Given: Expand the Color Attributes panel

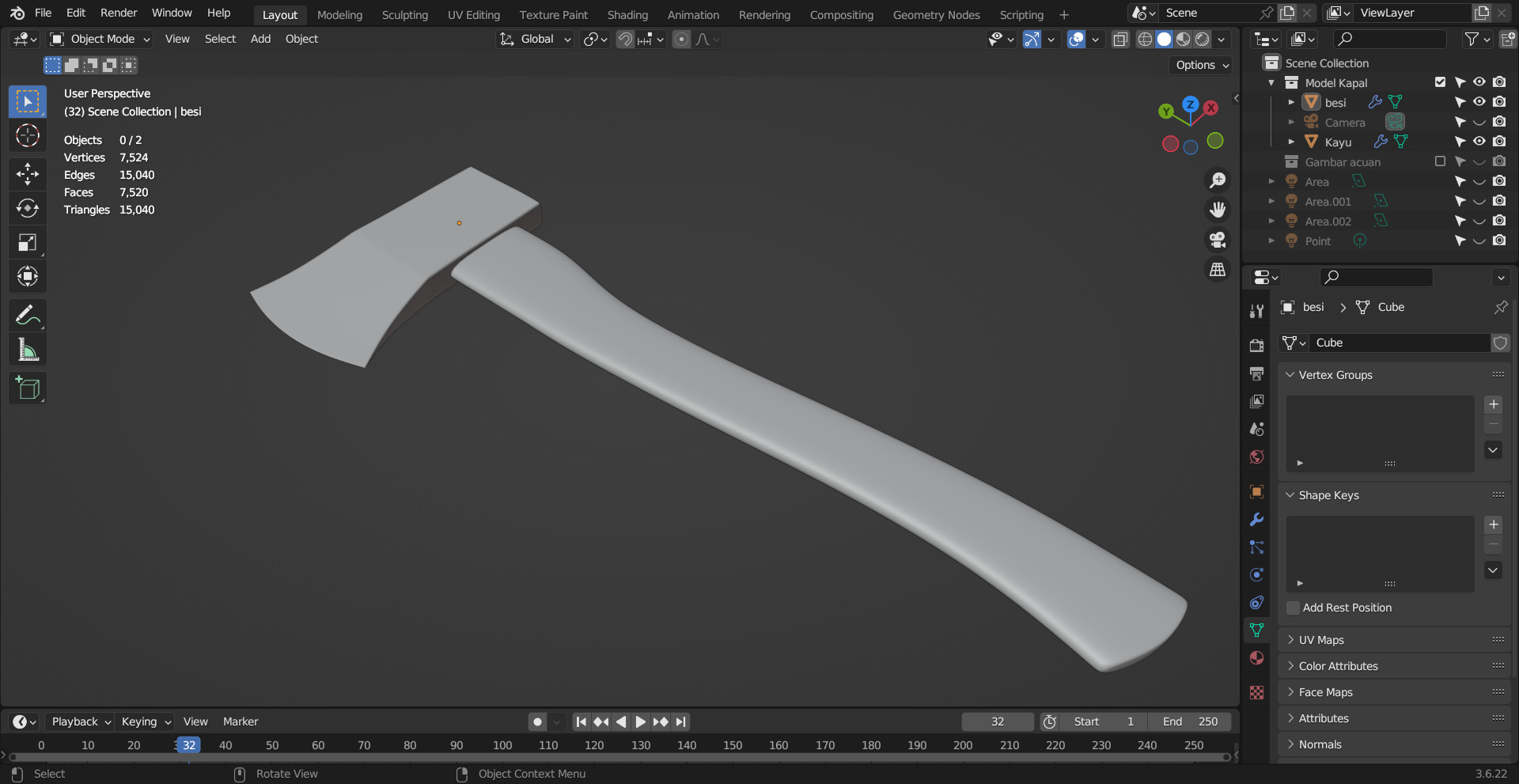Looking at the screenshot, I should (1395, 666).
